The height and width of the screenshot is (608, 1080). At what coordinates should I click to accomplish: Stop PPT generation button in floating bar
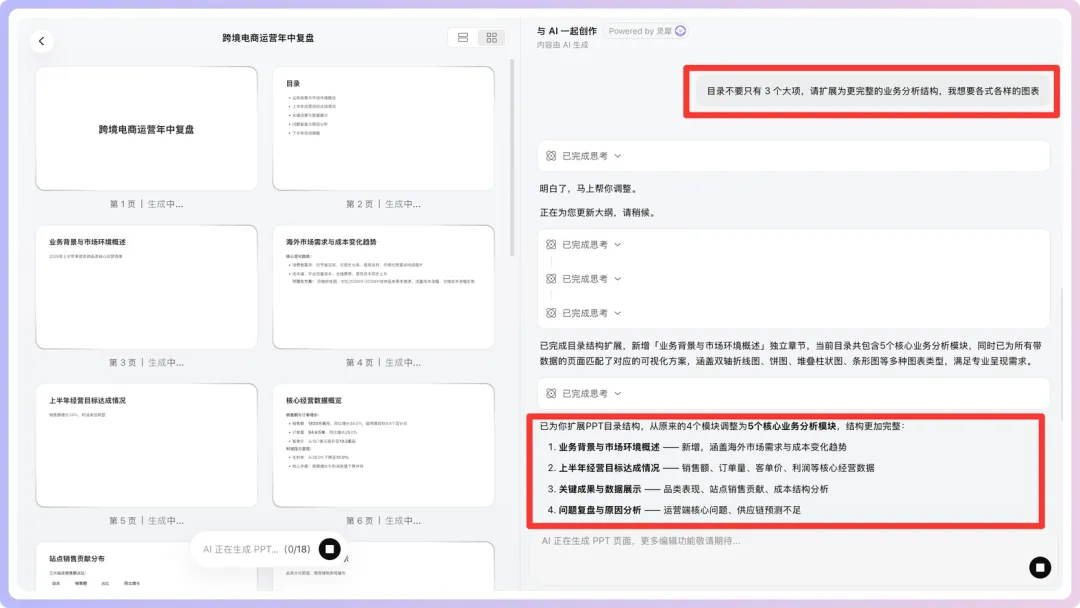[x=330, y=549]
